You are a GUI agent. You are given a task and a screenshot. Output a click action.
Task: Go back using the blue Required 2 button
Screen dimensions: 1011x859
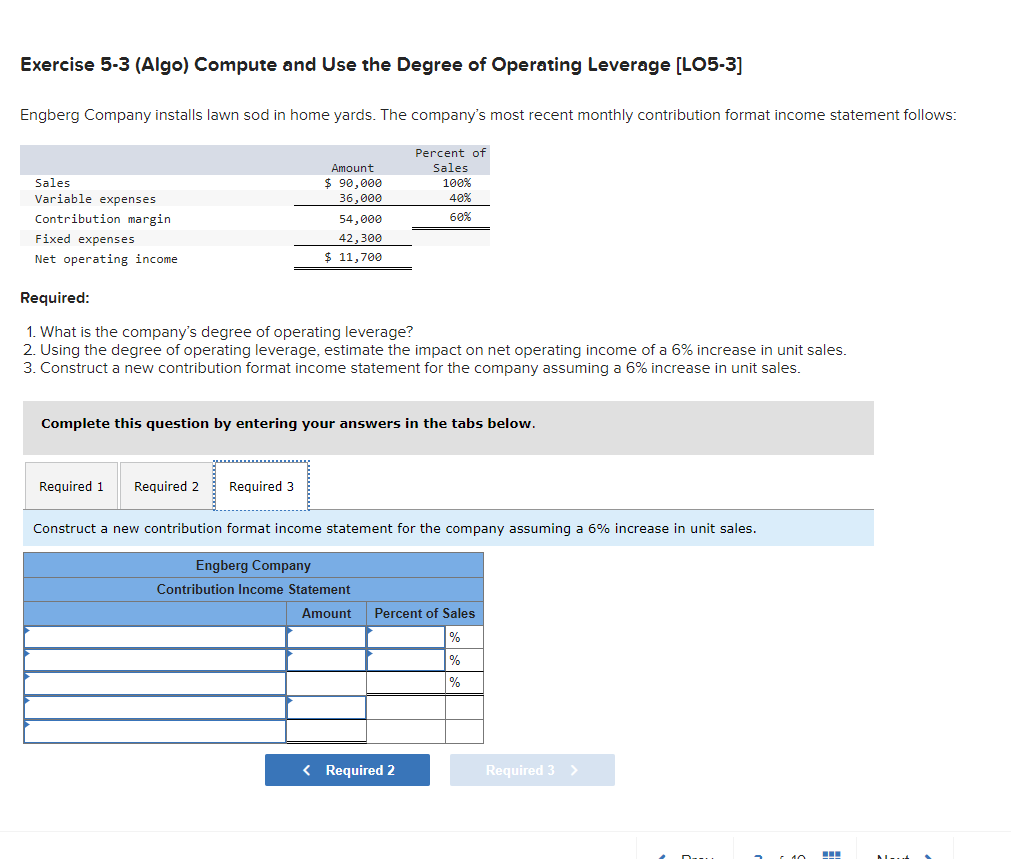pos(348,770)
